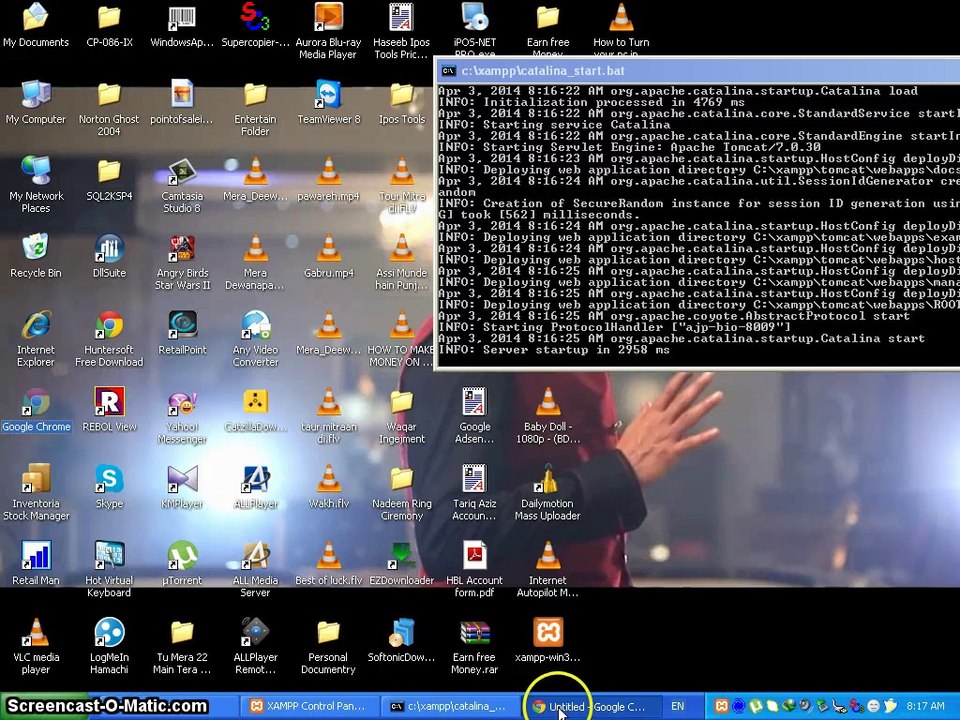The height and width of the screenshot is (720, 960).
Task: Click 'Server startup in 2958 ms' console line
Action: click(554, 350)
